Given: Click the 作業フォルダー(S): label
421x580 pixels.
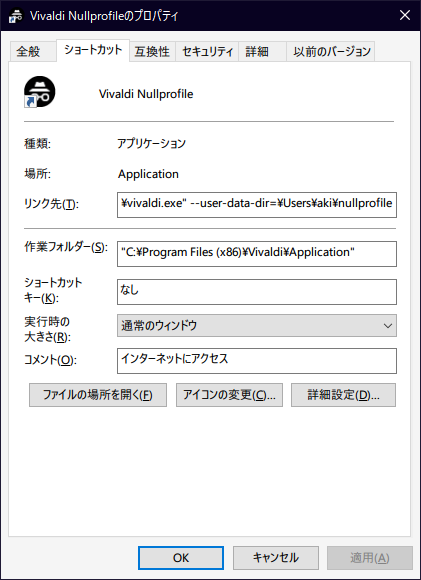Looking at the screenshot, I should (66, 247).
